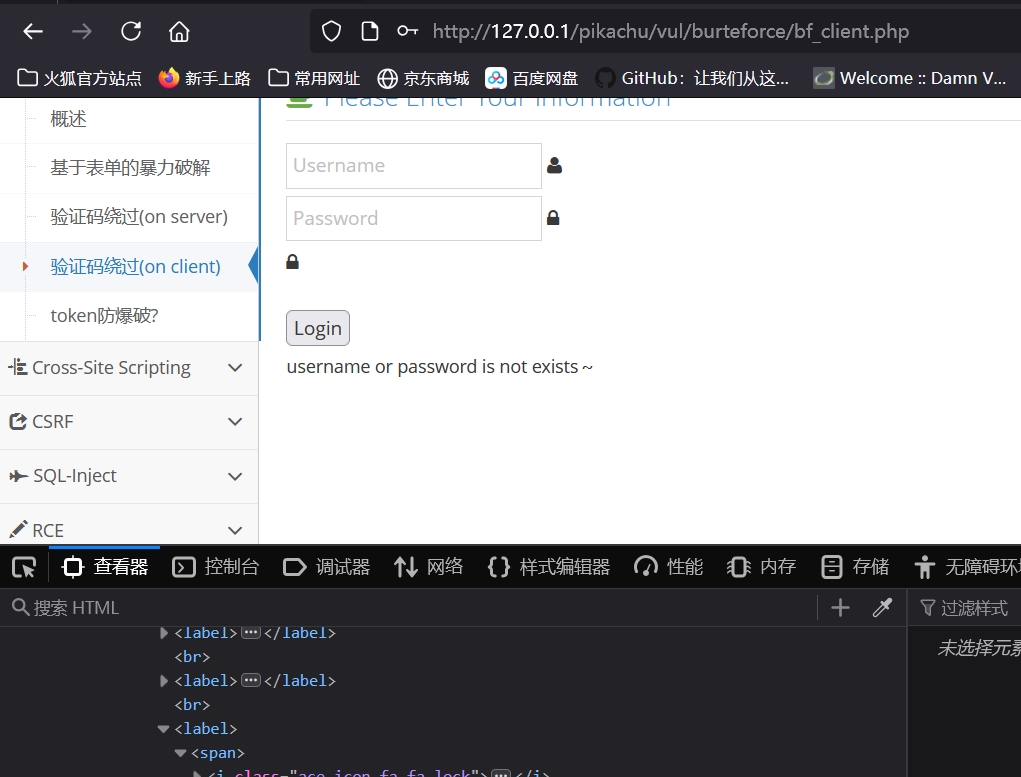The height and width of the screenshot is (777, 1021).
Task: Switch to the 无障碍环境 accessibility tab
Action: (x=967, y=567)
